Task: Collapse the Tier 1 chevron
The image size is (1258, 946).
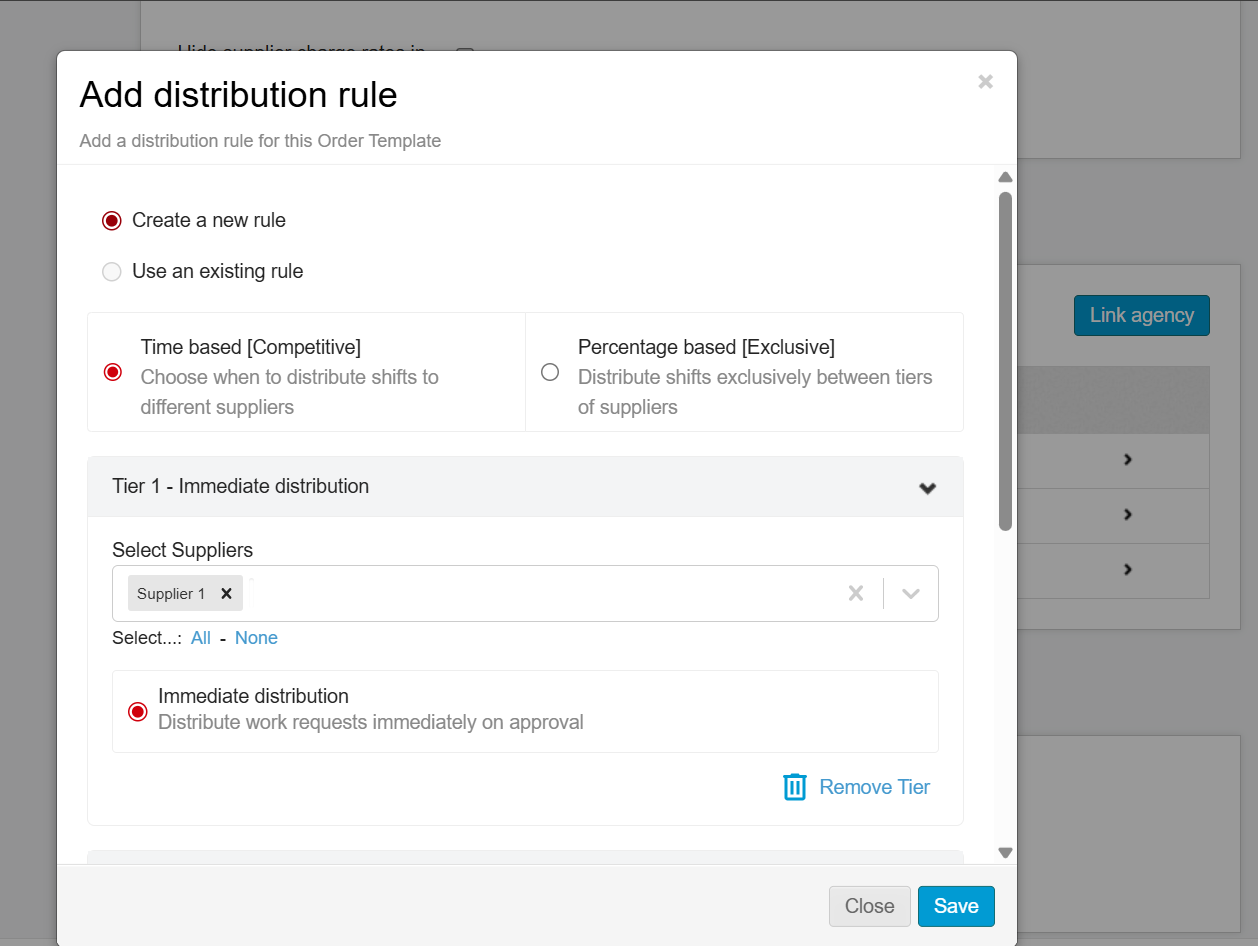Action: coord(927,488)
